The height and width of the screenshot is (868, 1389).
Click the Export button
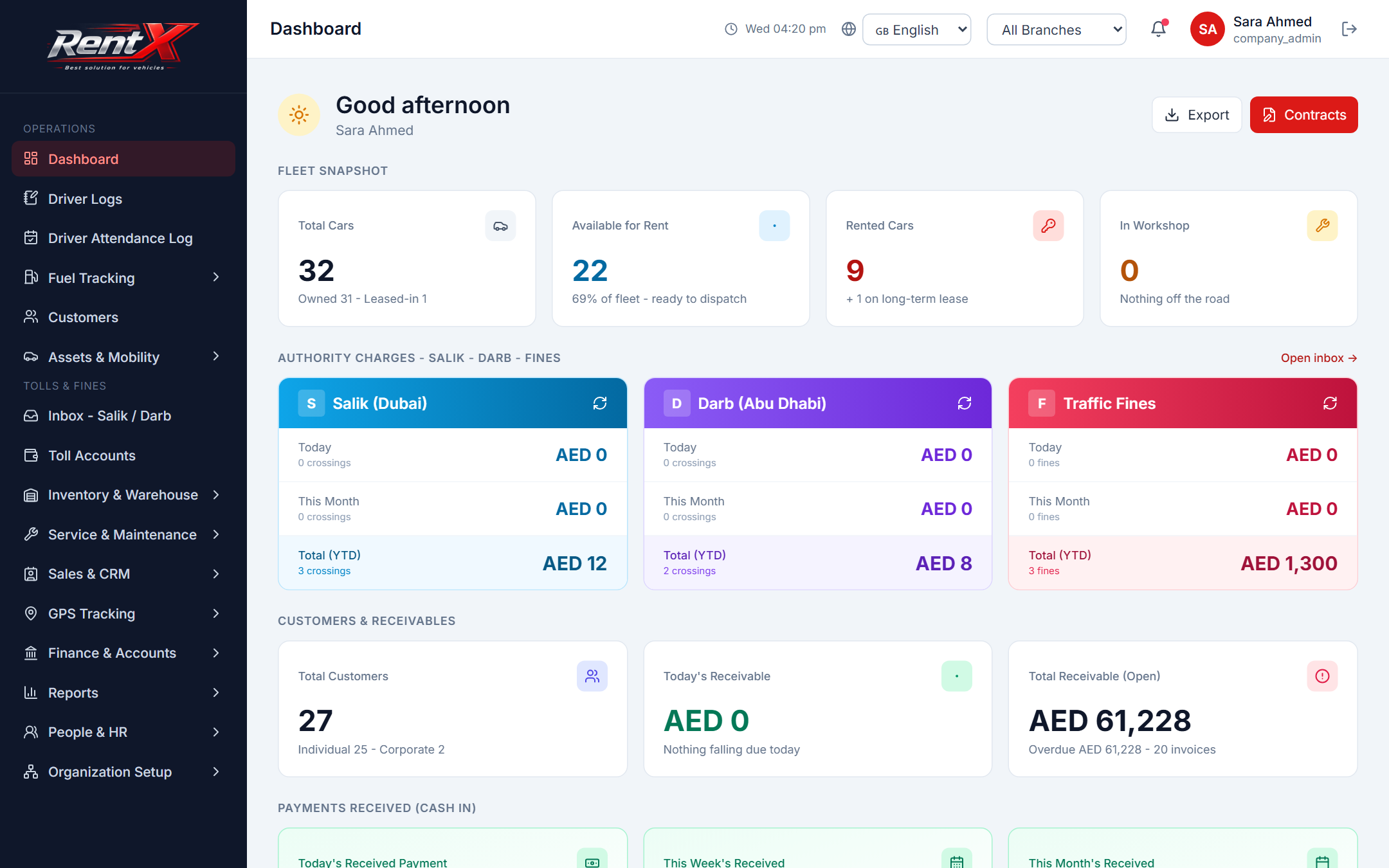(1197, 115)
